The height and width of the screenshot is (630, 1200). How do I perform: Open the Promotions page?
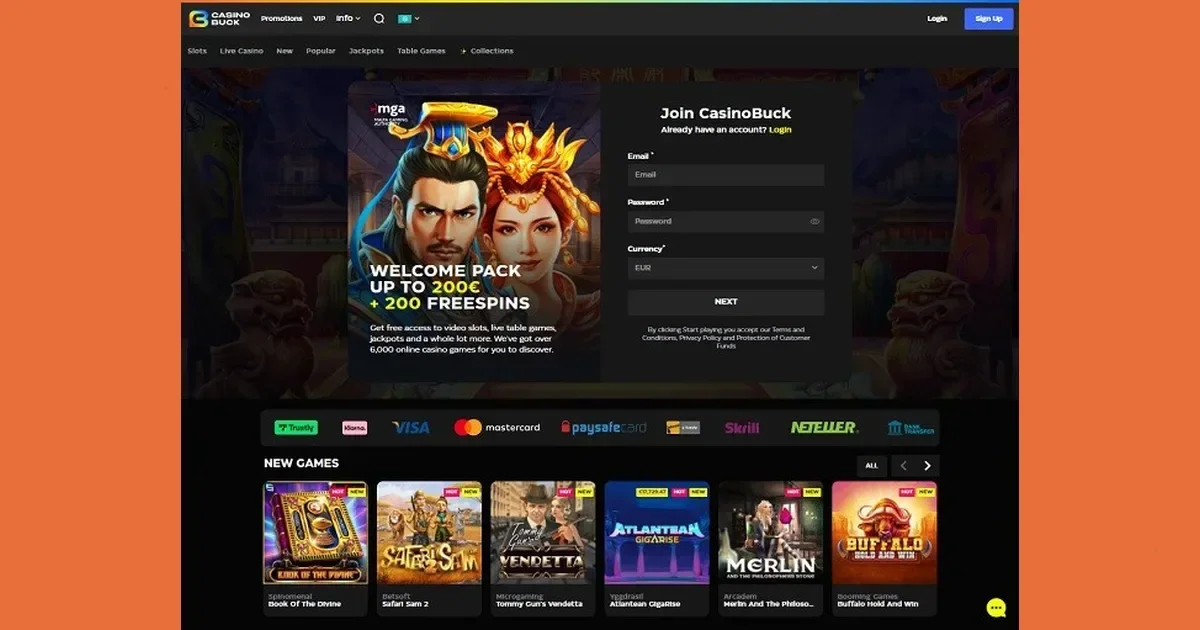(281, 18)
